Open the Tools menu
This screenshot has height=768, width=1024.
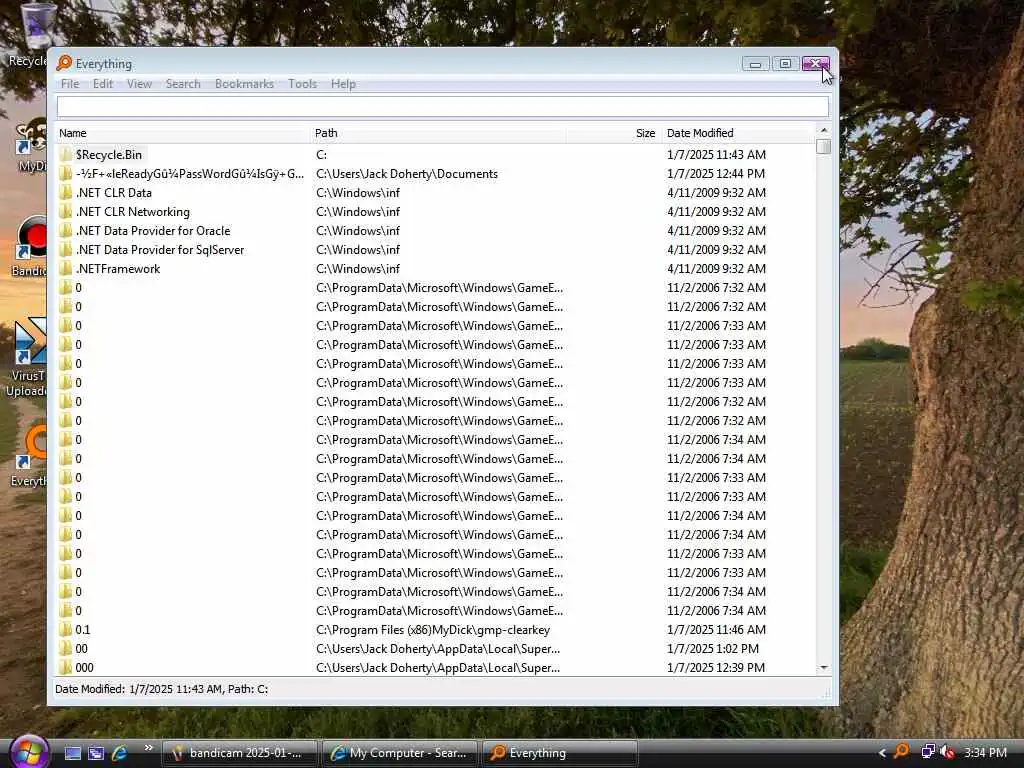click(302, 84)
